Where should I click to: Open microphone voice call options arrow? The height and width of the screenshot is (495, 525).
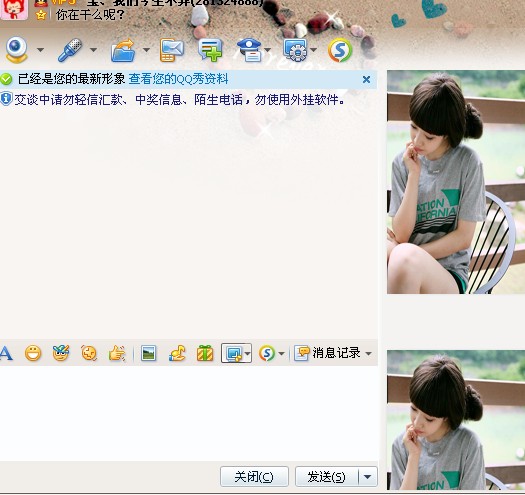coord(93,50)
